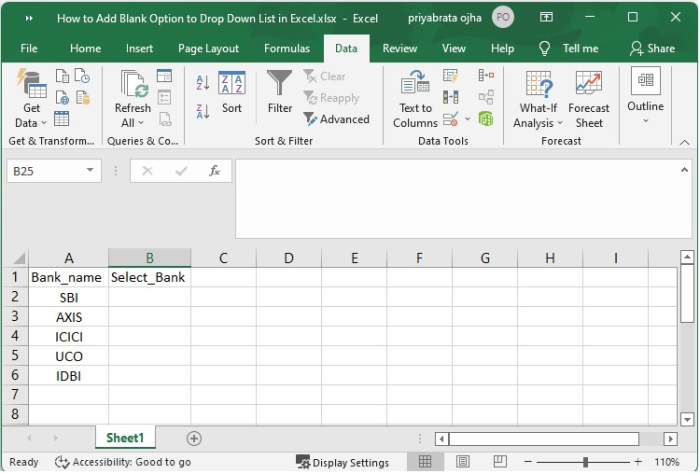Screen dimensions: 700x474
Task: Sort column Z to A descending
Action: coord(203,112)
